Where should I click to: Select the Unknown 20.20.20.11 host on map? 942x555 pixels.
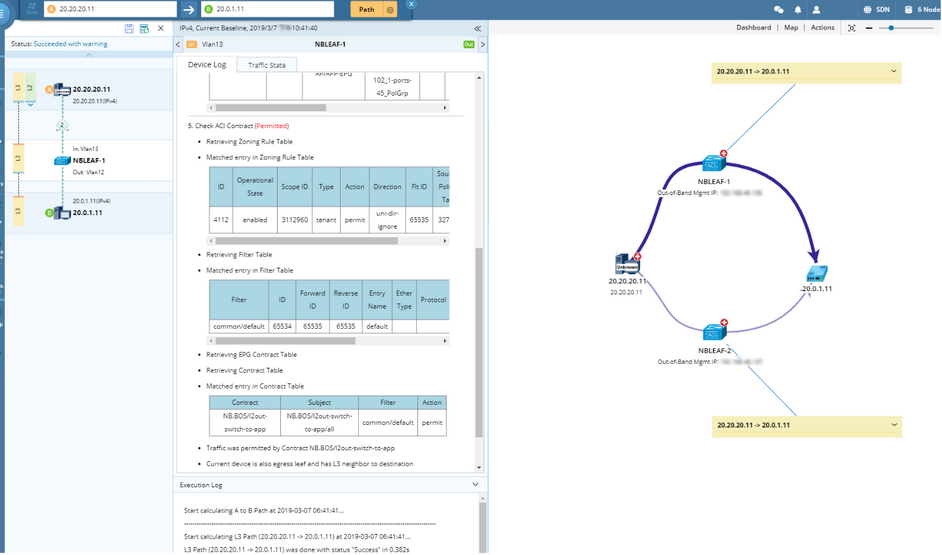point(627,264)
